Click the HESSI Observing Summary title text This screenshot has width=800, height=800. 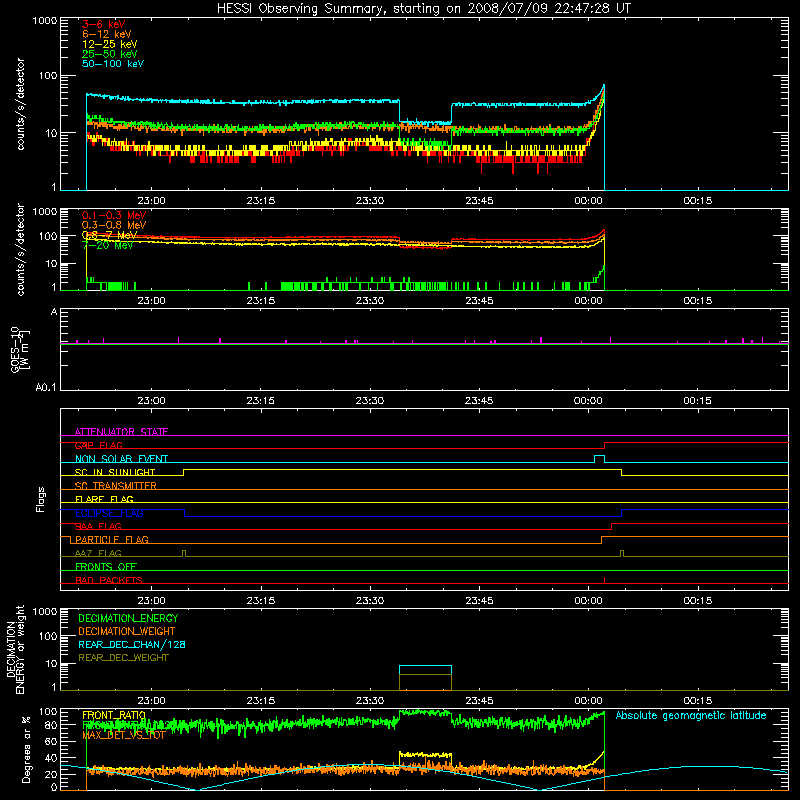[424, 9]
